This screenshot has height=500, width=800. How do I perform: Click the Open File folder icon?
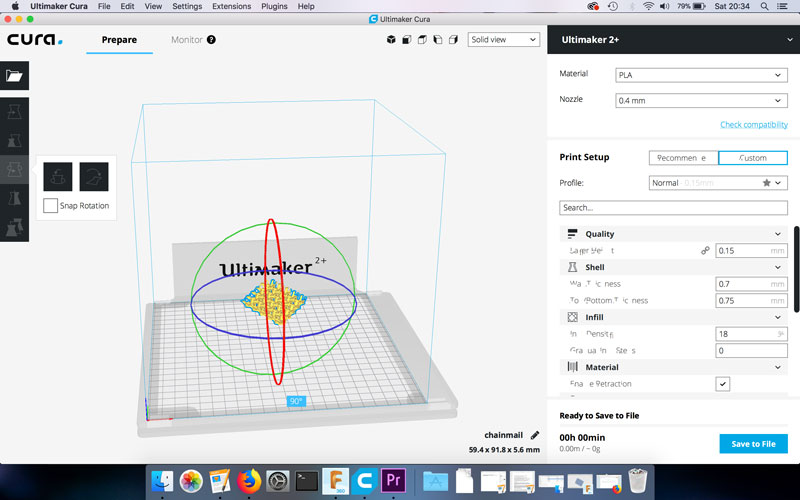[x=14, y=76]
